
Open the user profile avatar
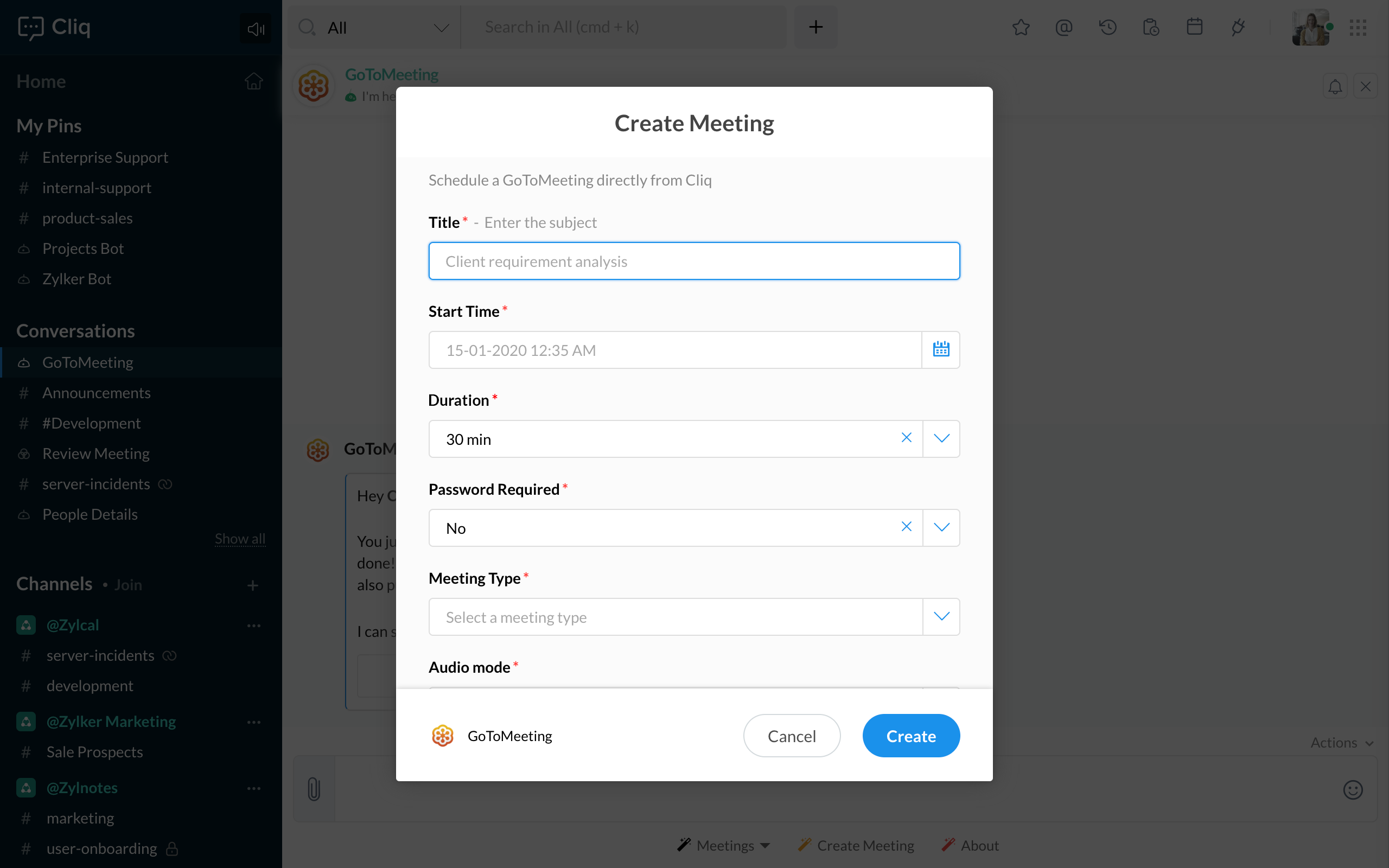coord(1311,27)
